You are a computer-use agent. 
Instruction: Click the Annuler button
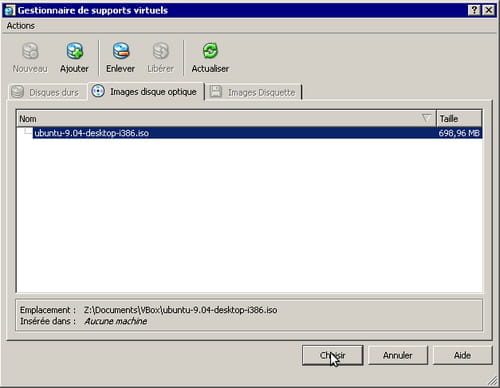pyautogui.click(x=398, y=355)
